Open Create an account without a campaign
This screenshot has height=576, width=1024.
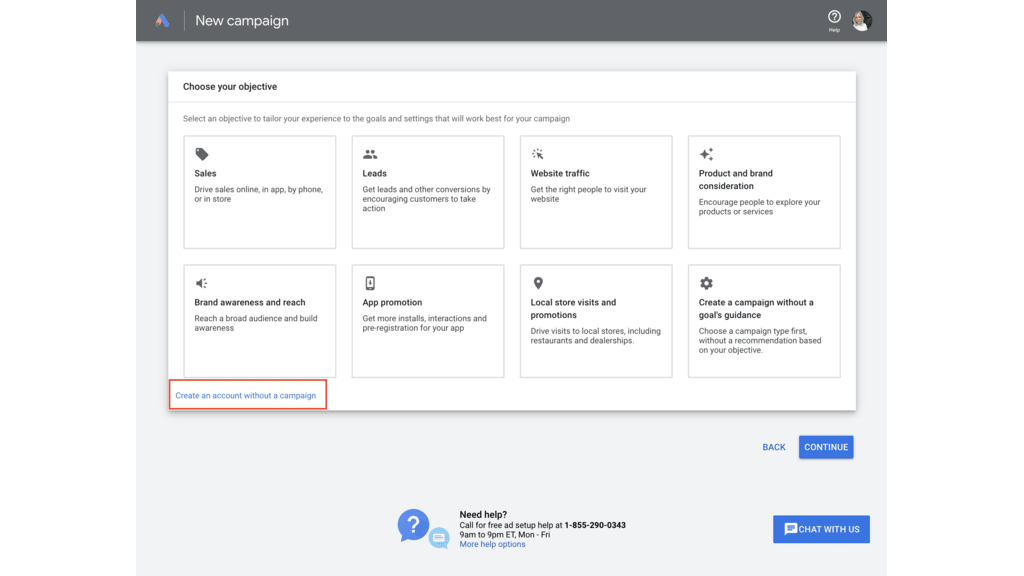click(x=246, y=396)
